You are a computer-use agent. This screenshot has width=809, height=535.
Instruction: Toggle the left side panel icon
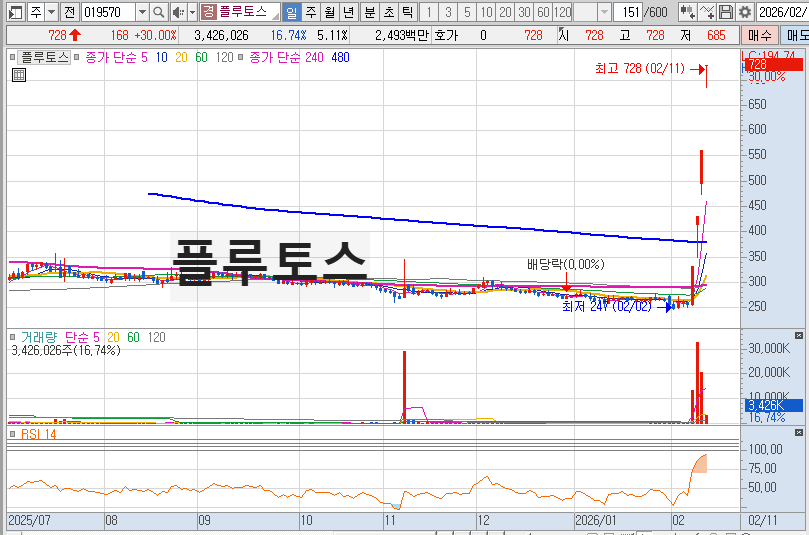tap(16, 12)
